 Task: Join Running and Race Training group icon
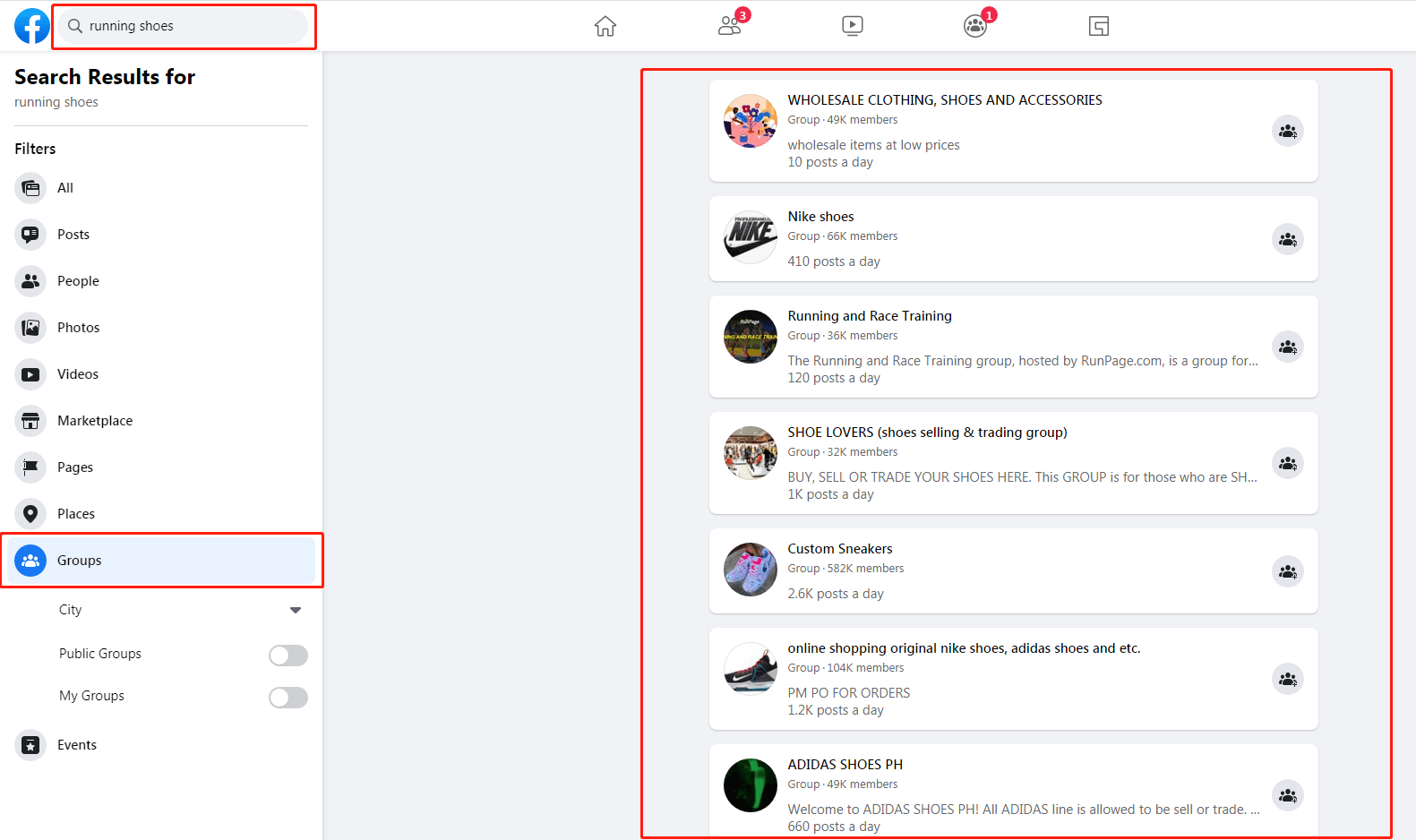pos(1288,347)
